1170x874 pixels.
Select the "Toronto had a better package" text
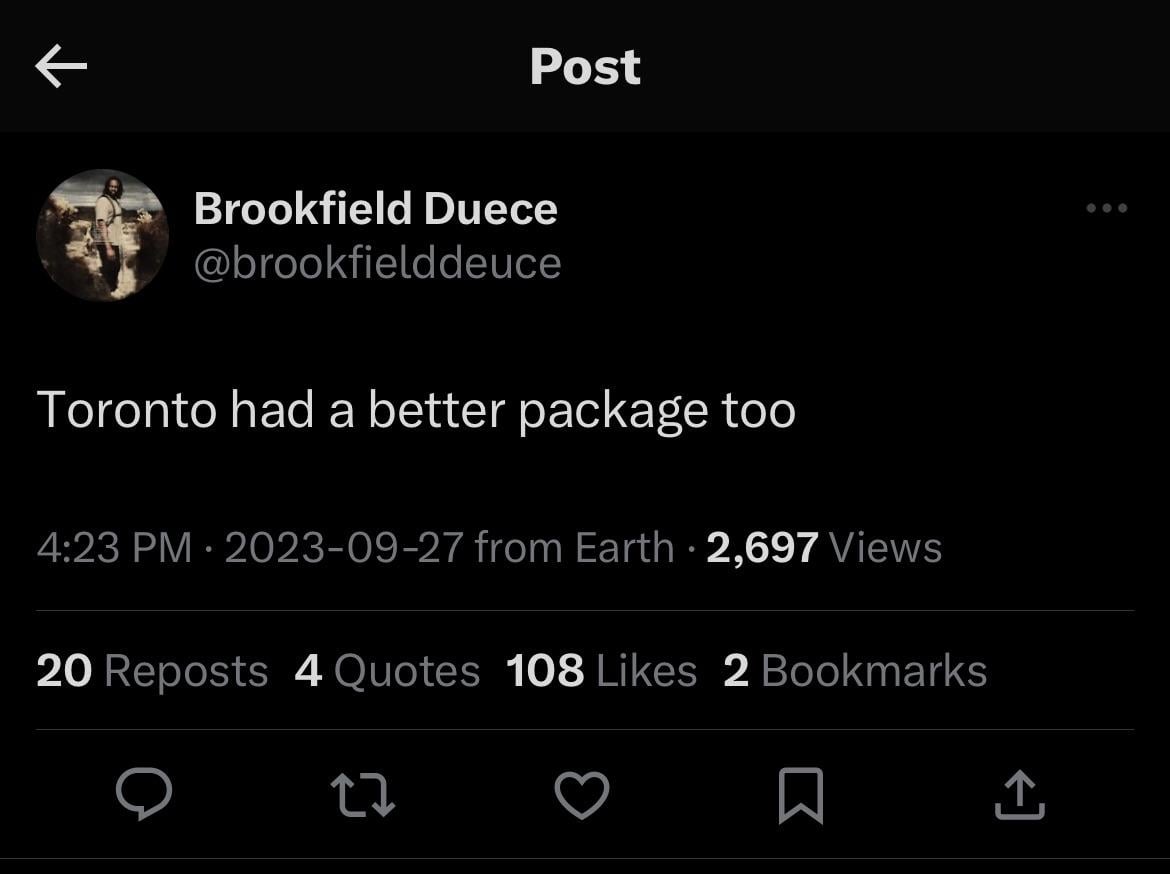(x=416, y=410)
